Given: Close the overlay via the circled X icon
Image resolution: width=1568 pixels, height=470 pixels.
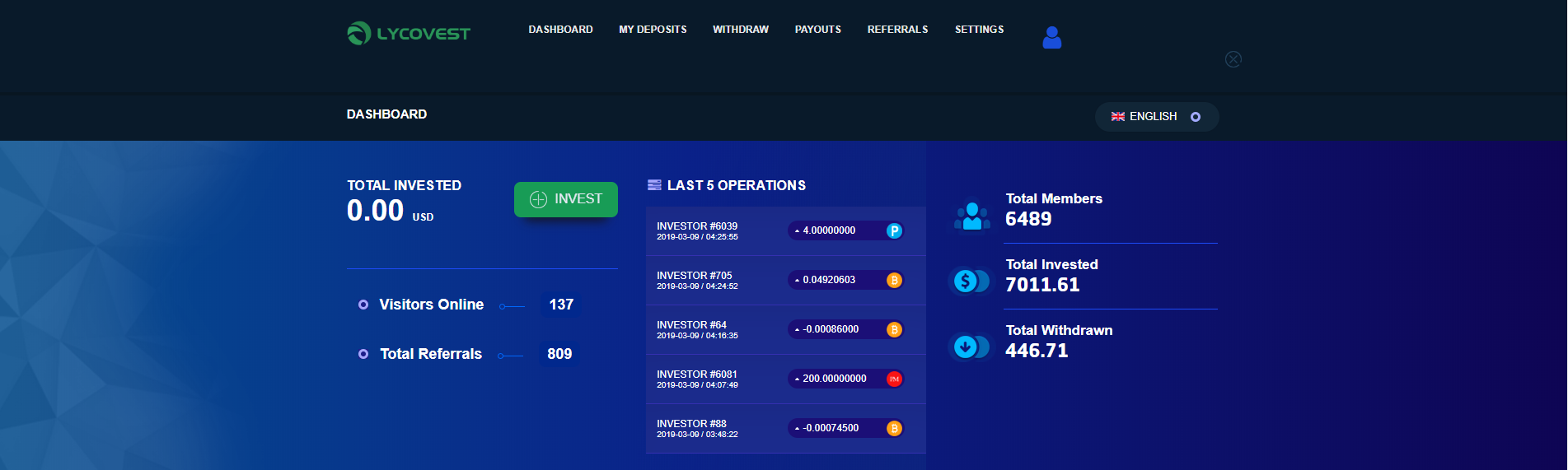Looking at the screenshot, I should pos(1233,59).
